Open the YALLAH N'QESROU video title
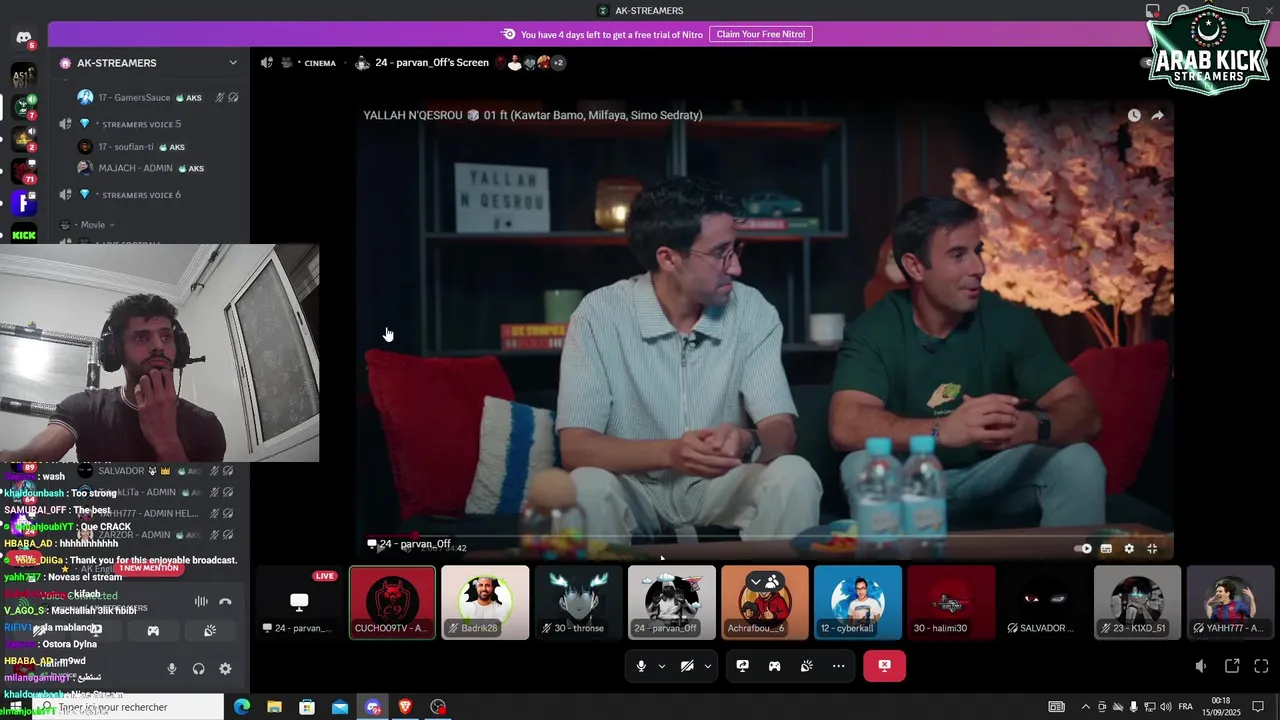This screenshot has width=1280, height=720. [532, 115]
